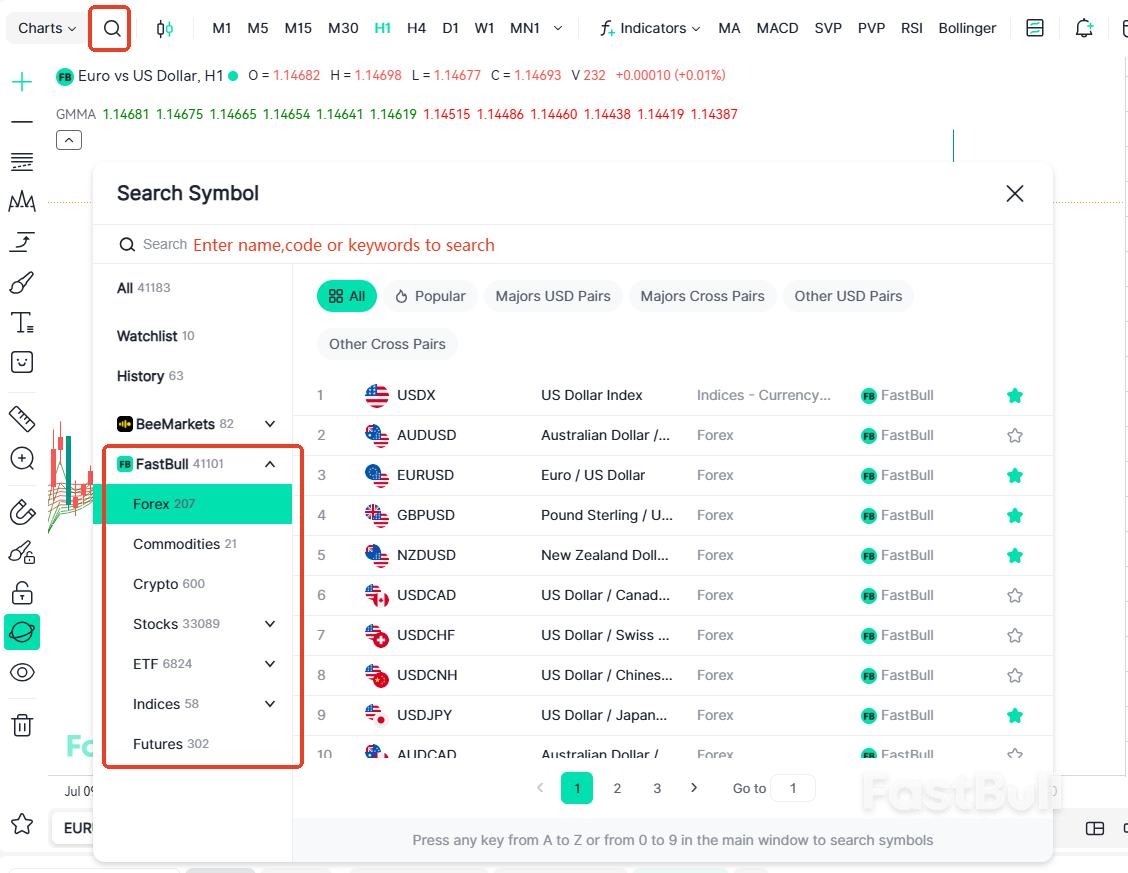This screenshot has width=1128, height=873.
Task: Select the horizontal line drawing tool
Action: pyautogui.click(x=22, y=122)
